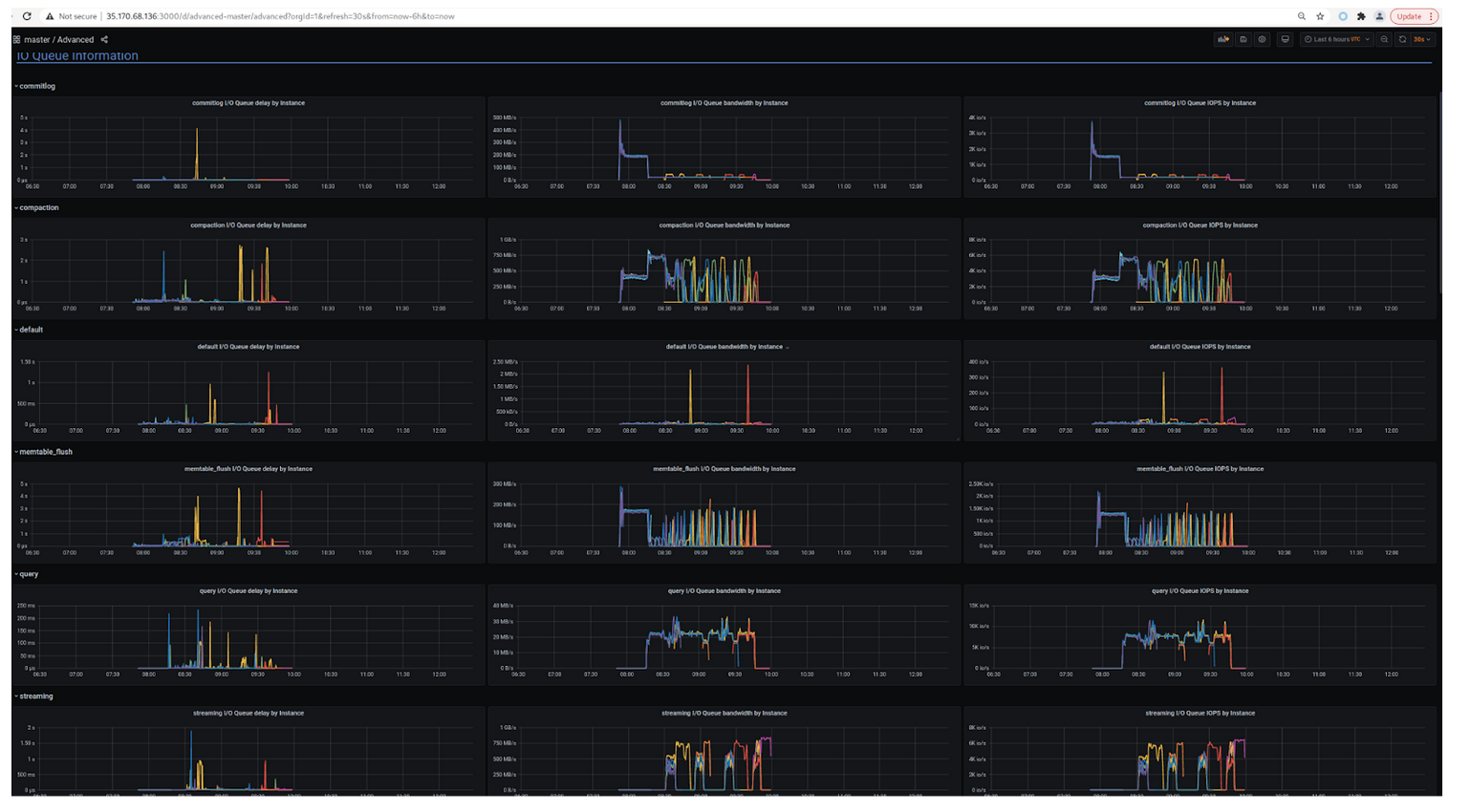Image resolution: width=1471 pixels, height=812 pixels.
Task: Refresh the dashboard using the refresh icon
Action: pos(1402,39)
